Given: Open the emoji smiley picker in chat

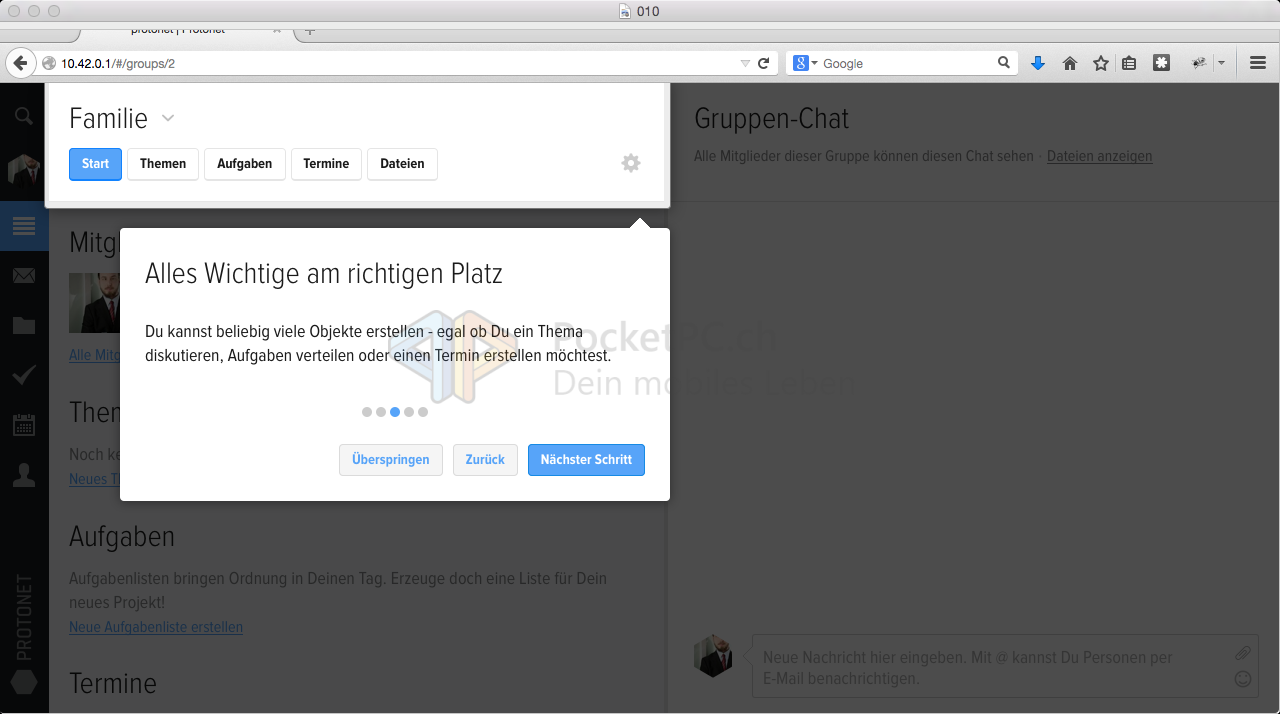Looking at the screenshot, I should [x=1243, y=679].
